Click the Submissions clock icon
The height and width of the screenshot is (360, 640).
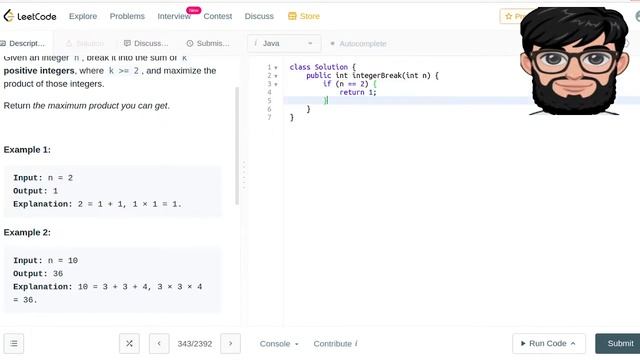[190, 43]
